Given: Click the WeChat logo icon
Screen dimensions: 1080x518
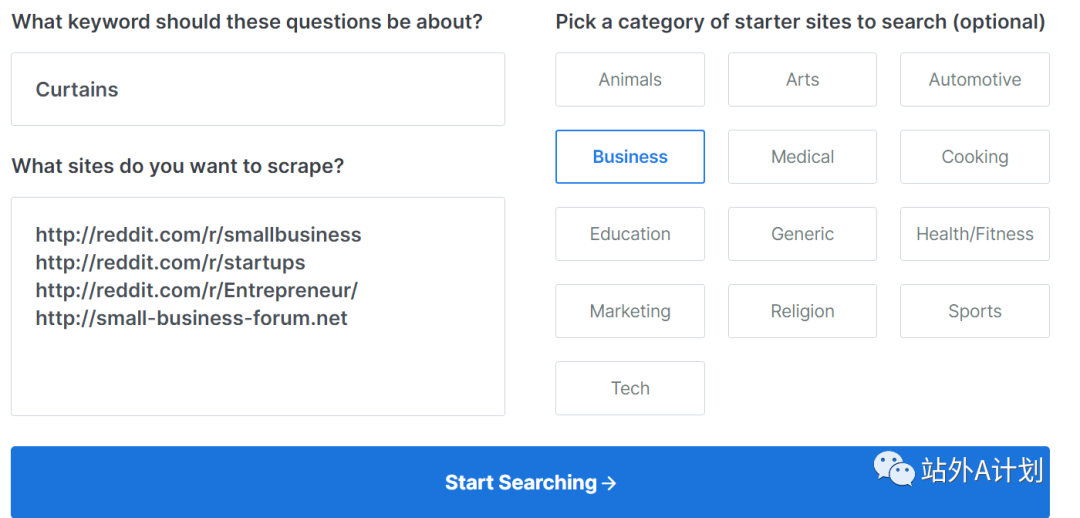Looking at the screenshot, I should pyautogui.click(x=894, y=468).
